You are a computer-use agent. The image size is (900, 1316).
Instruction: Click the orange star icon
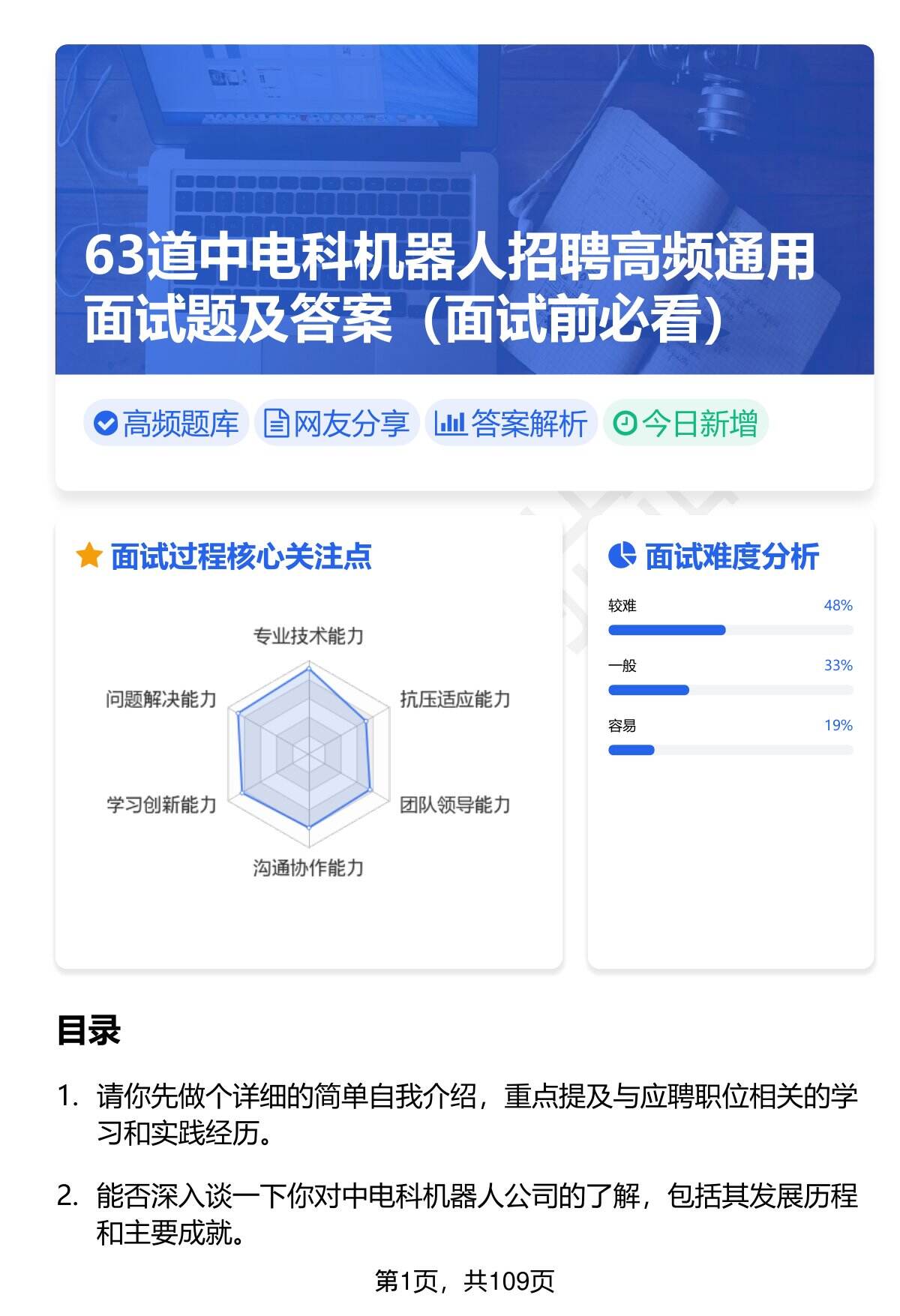[88, 556]
